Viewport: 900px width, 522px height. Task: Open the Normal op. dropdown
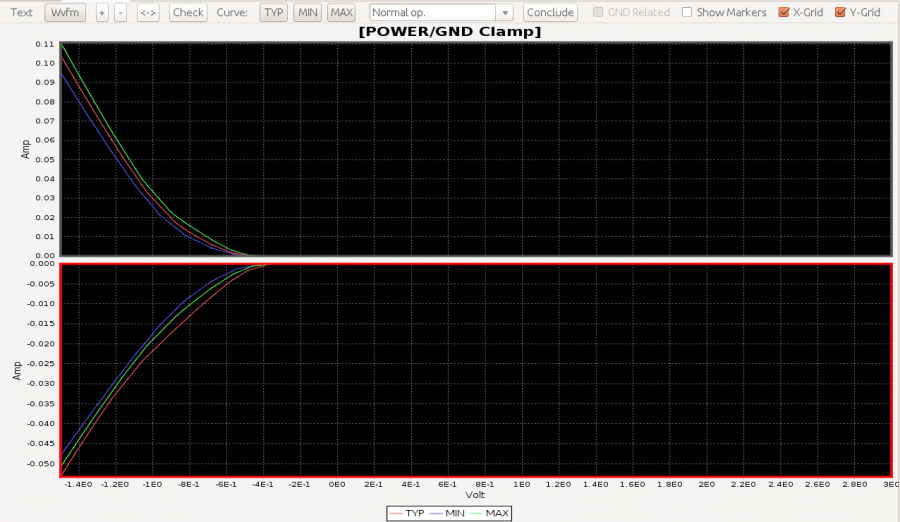(x=432, y=13)
